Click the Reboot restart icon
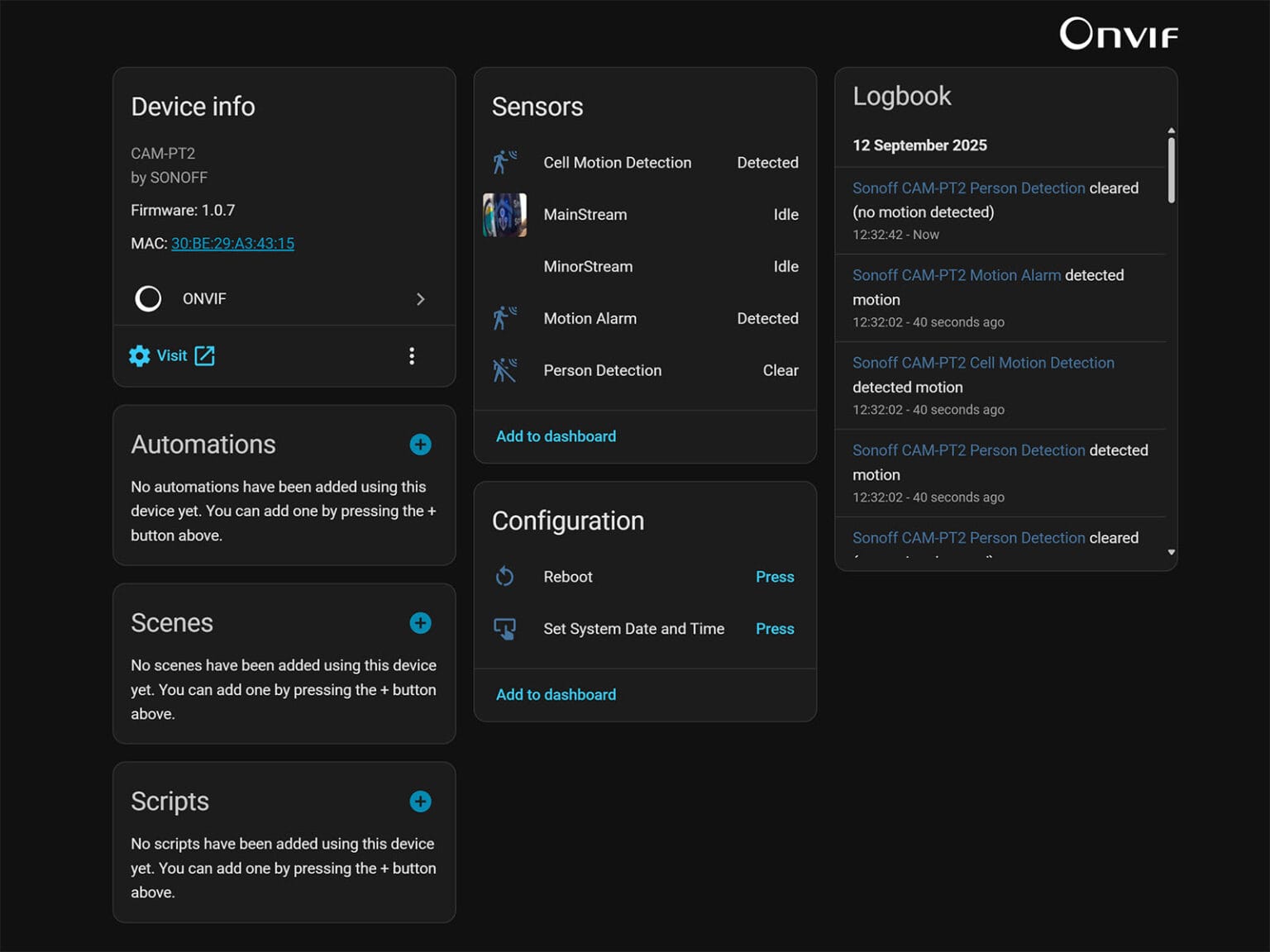This screenshot has height=952, width=1270. 504,577
